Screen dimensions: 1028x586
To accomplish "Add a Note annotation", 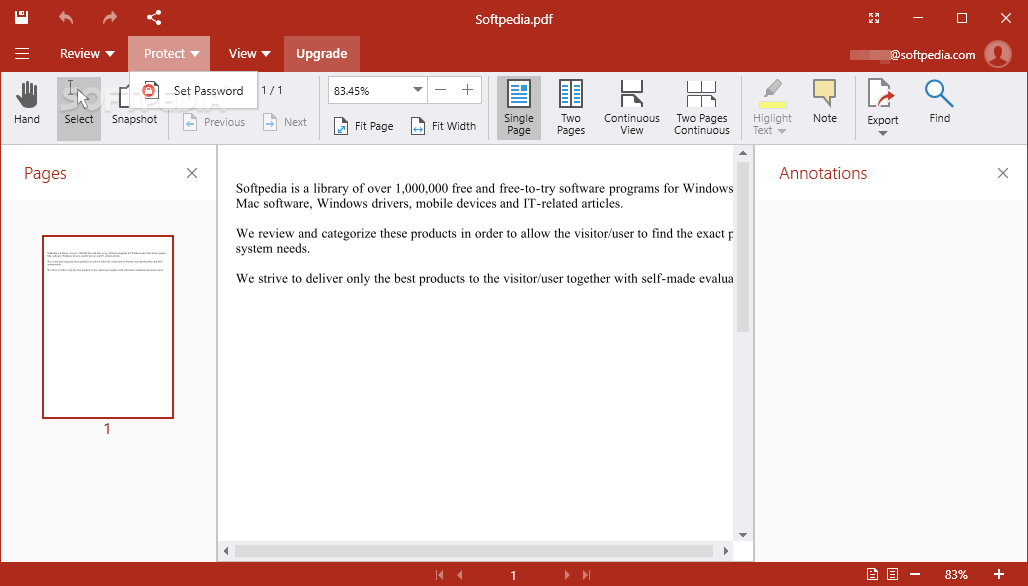I will (825, 102).
